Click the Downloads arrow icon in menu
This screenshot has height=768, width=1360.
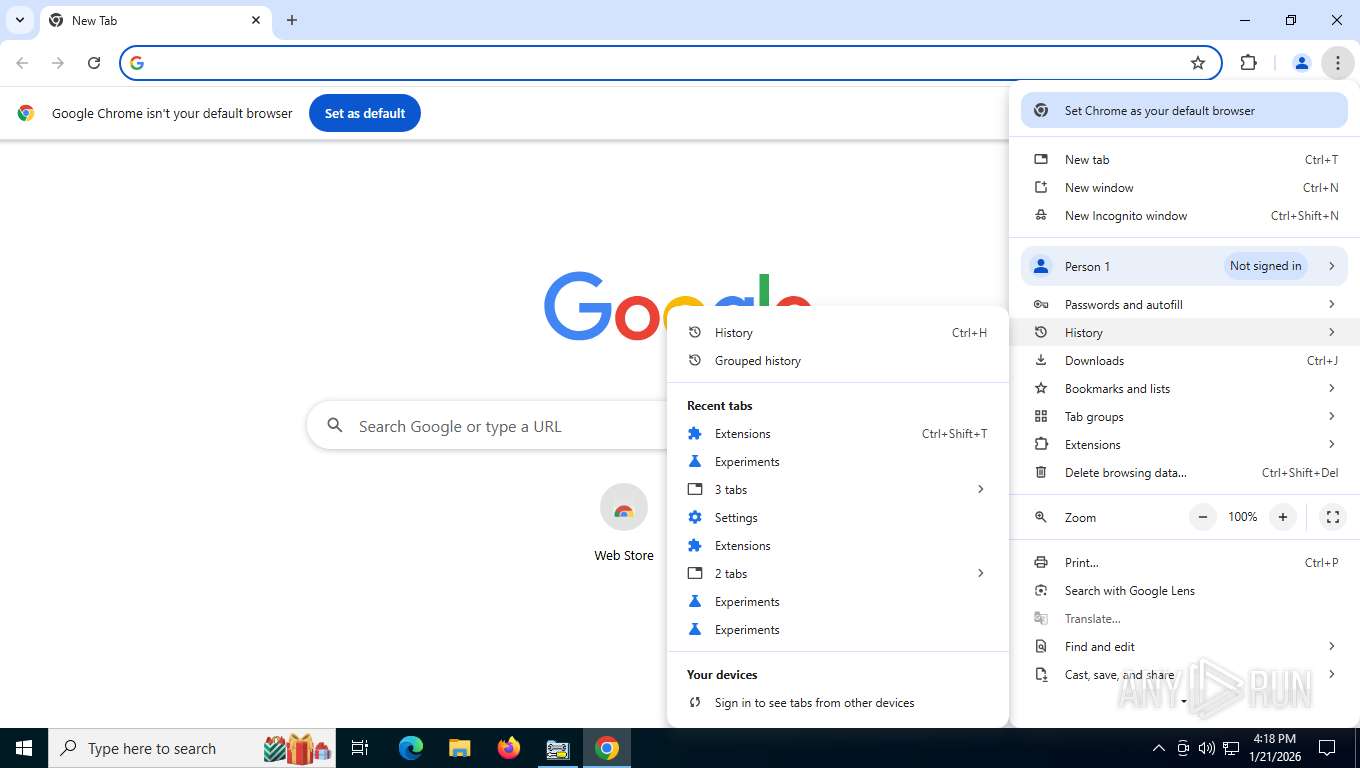coord(1041,361)
